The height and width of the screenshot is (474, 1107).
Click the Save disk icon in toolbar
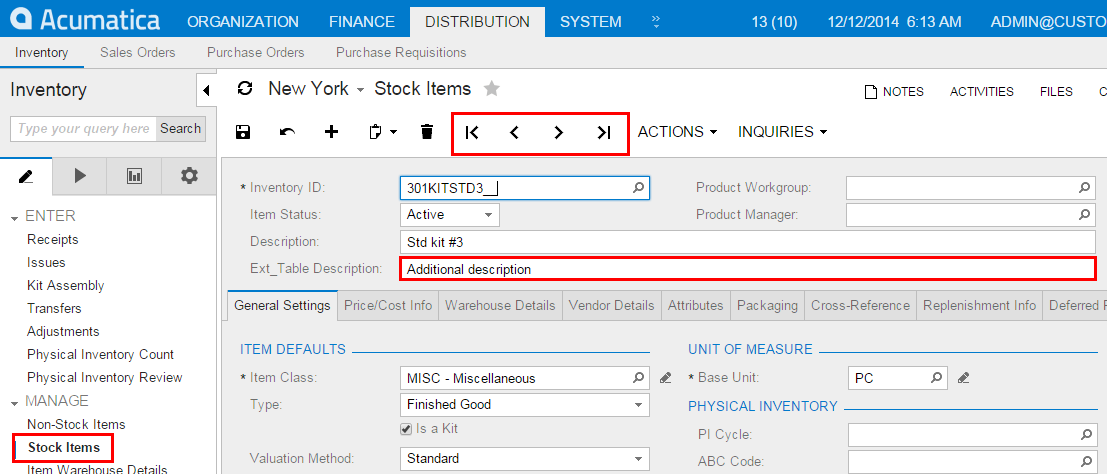point(243,132)
